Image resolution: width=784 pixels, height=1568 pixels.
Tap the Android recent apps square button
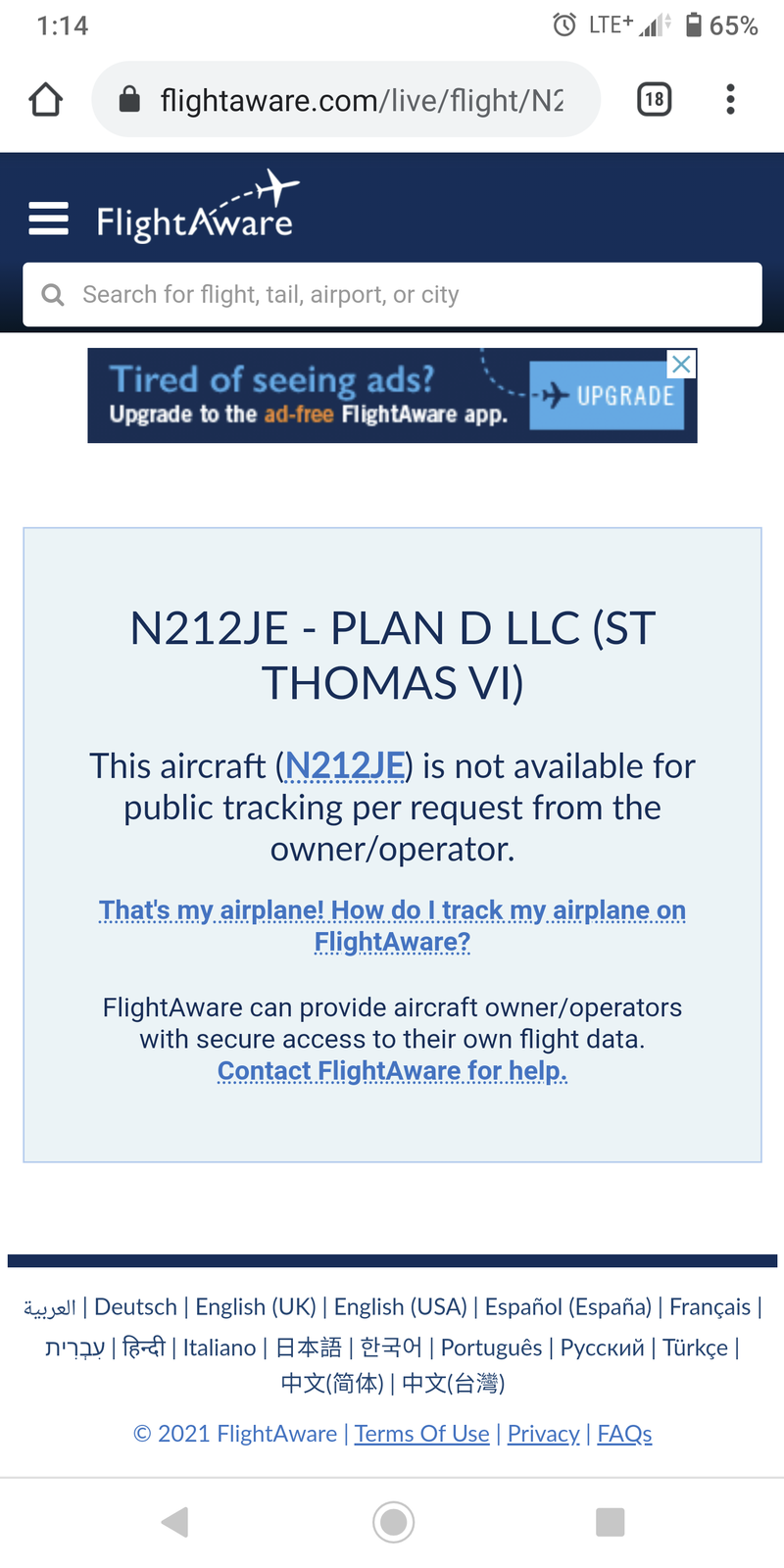(x=610, y=1522)
